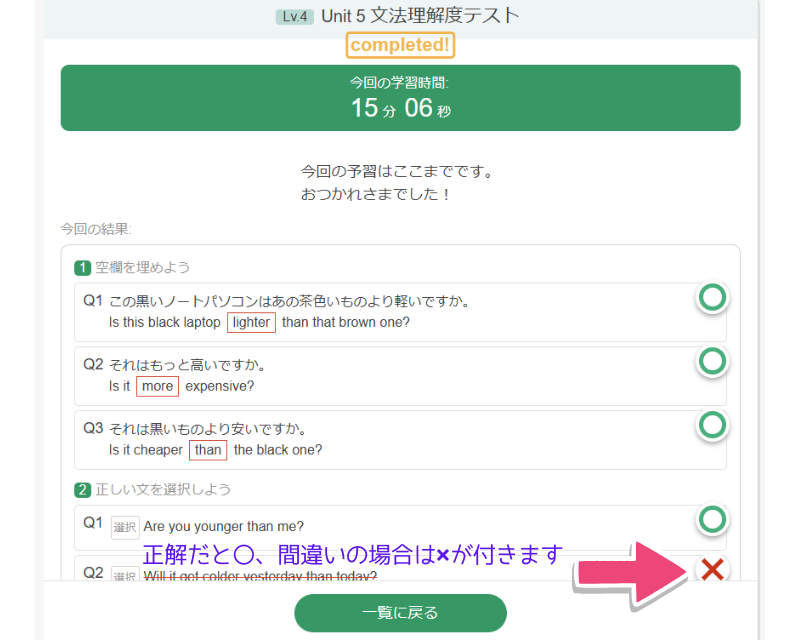Click the green circle for "cheaper than" question

pos(712,425)
